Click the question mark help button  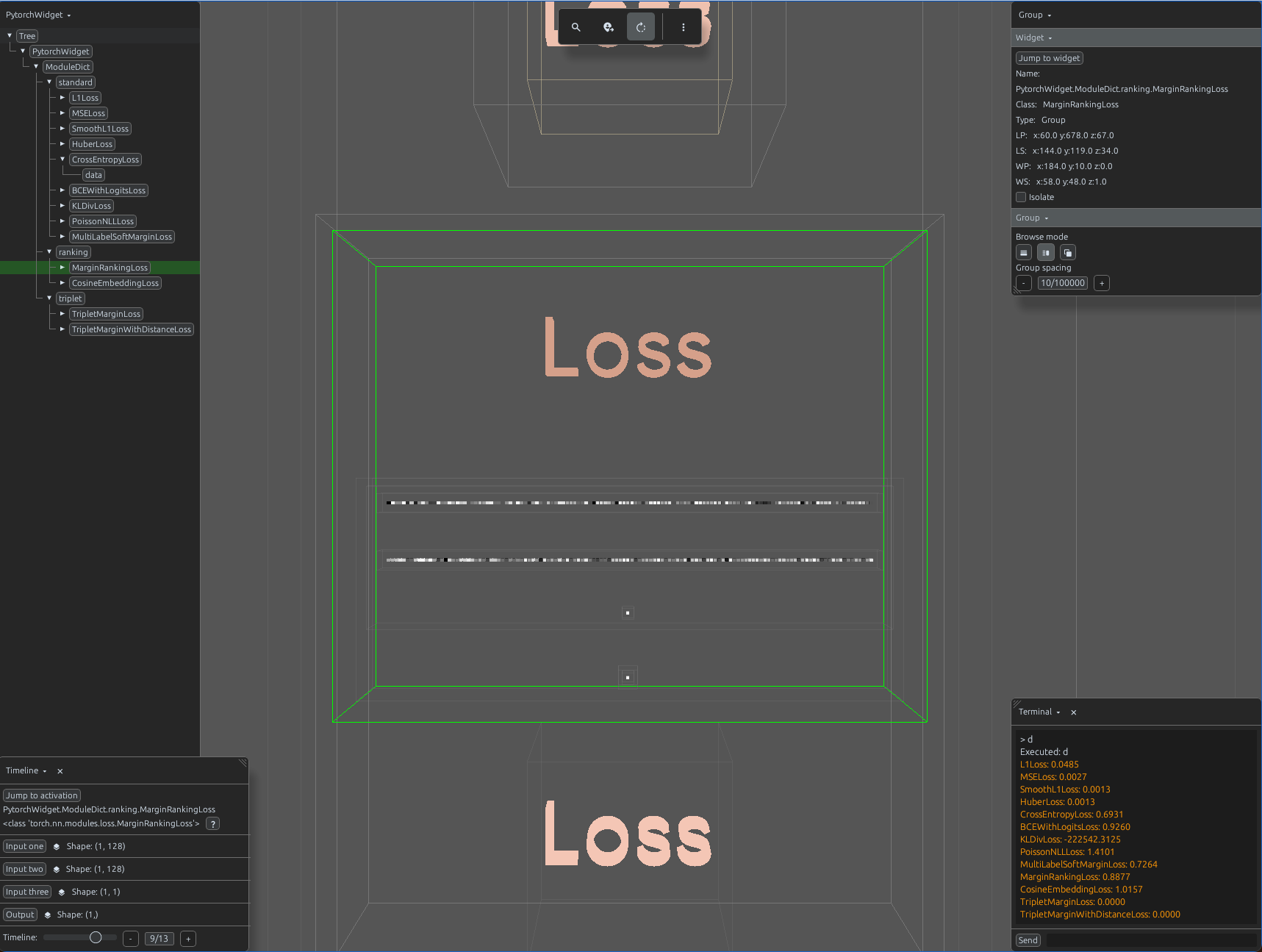pos(213,824)
